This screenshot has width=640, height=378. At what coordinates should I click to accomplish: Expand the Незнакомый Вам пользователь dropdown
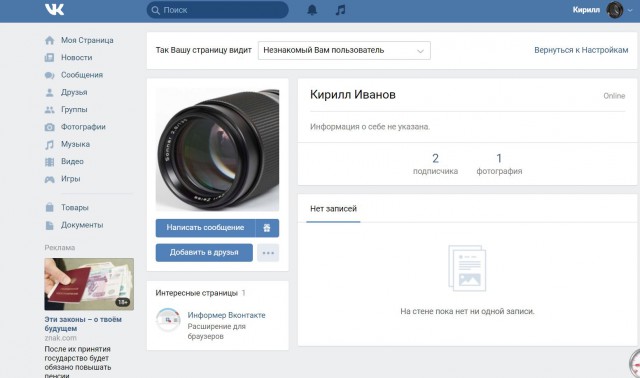[344, 50]
